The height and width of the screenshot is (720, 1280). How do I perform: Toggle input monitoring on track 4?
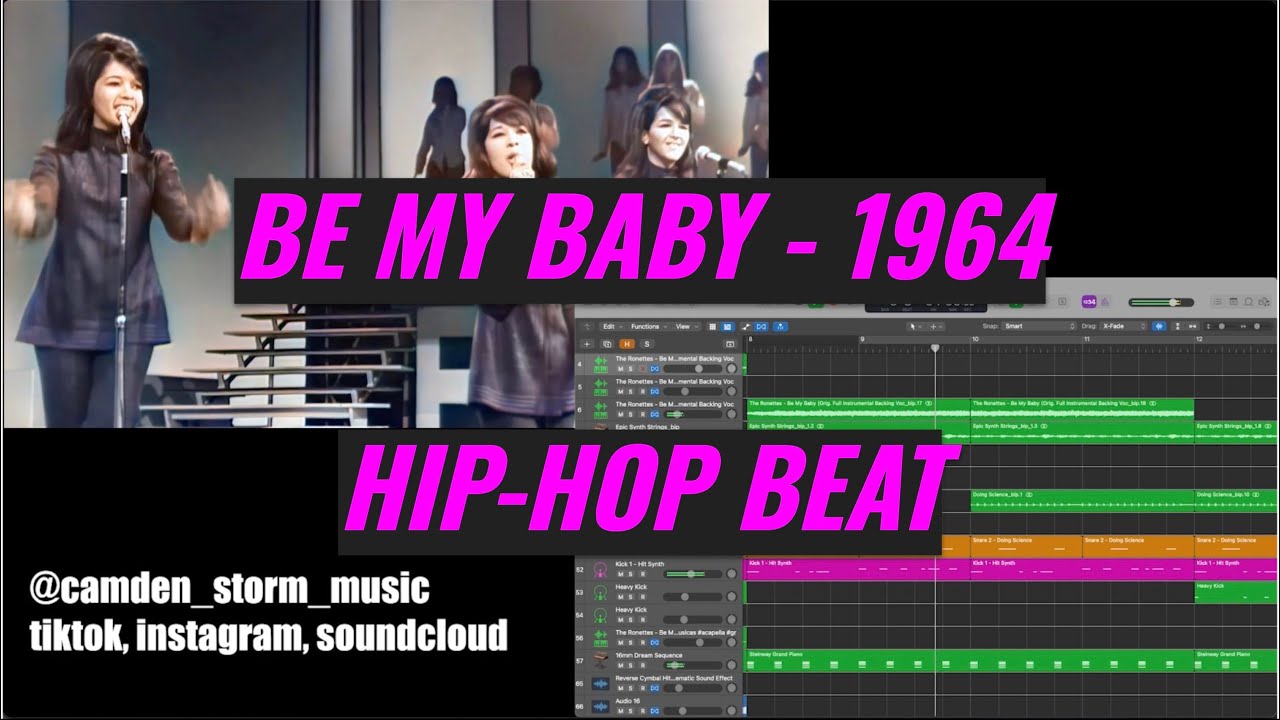pos(655,369)
